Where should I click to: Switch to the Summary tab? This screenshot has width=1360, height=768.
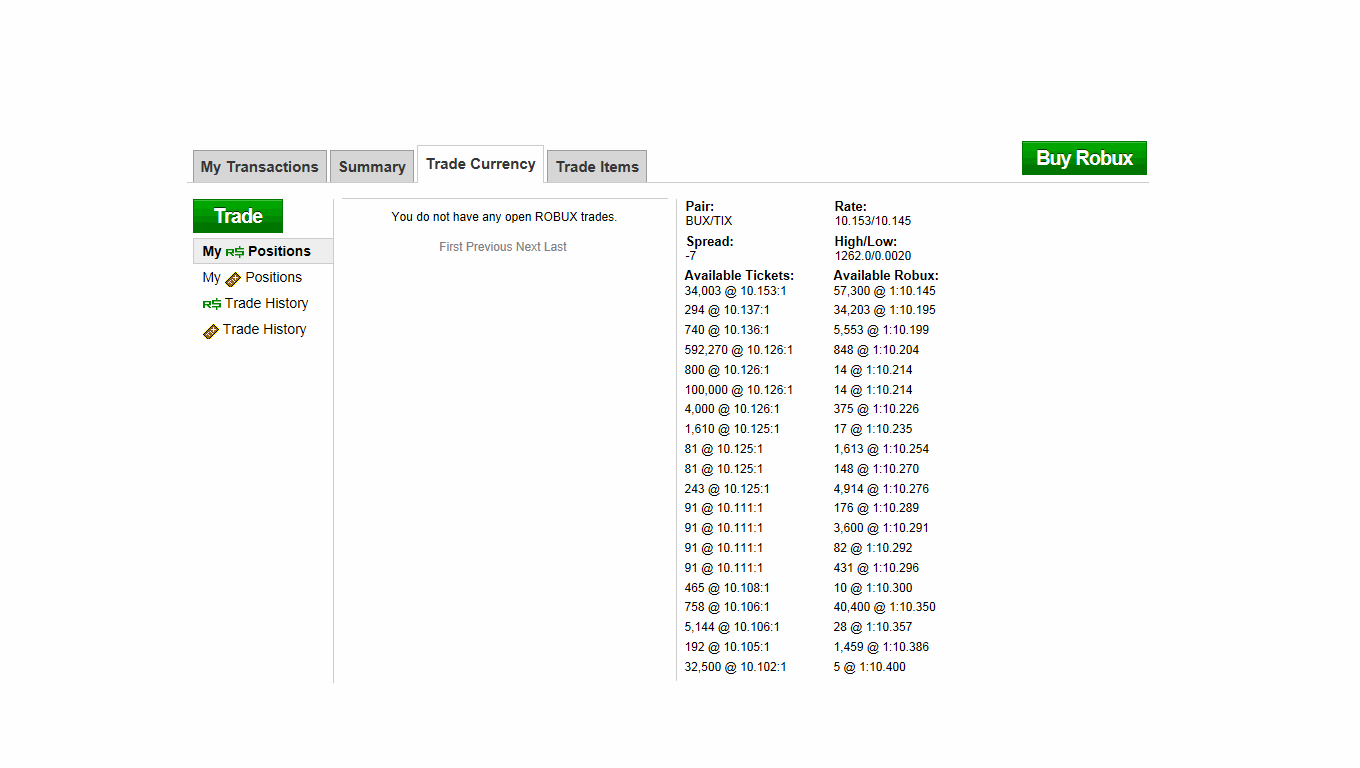click(372, 167)
